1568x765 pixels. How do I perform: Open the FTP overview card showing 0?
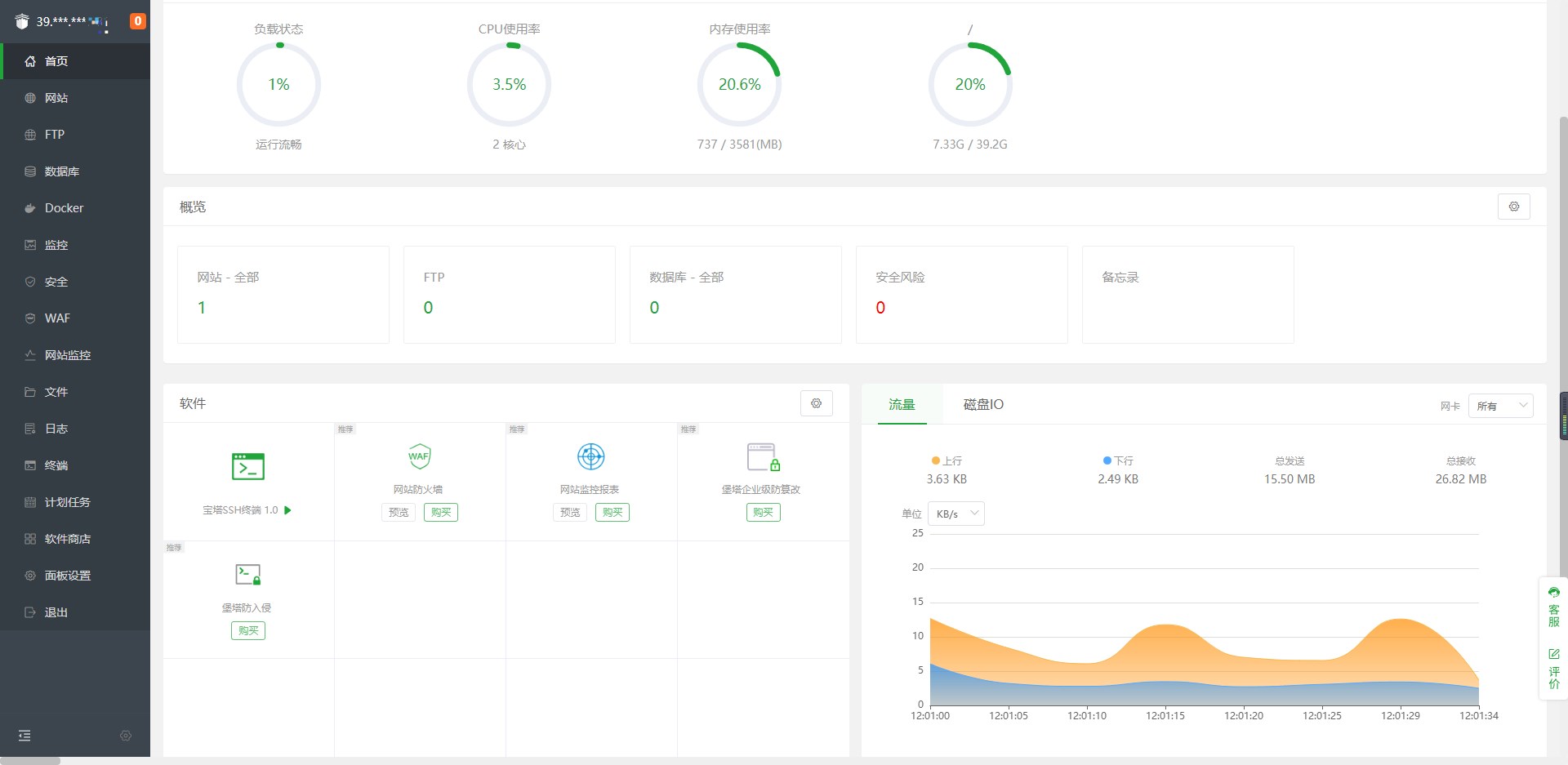(x=510, y=295)
